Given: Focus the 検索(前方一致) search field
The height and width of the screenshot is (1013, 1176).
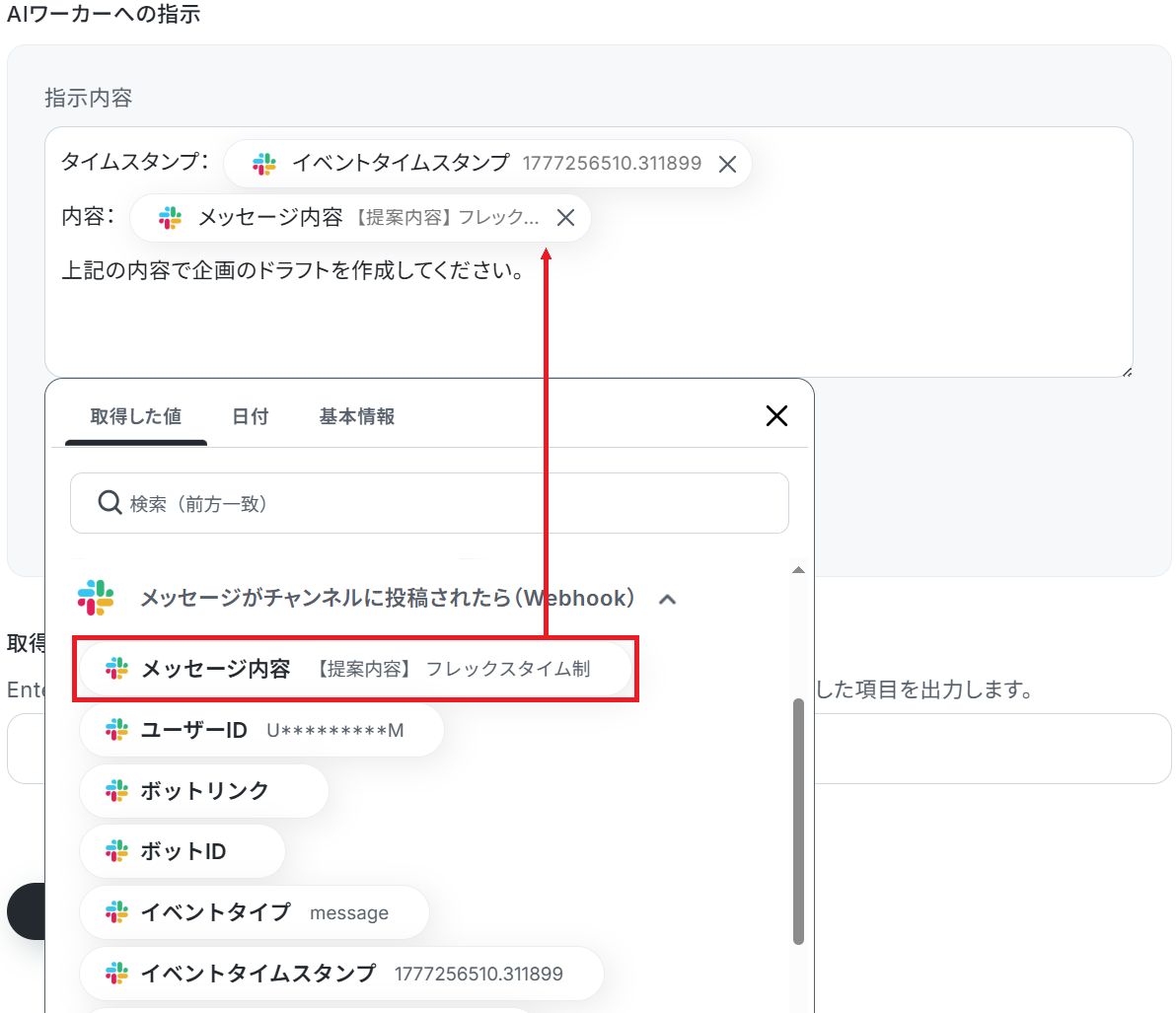Looking at the screenshot, I should 429,503.
